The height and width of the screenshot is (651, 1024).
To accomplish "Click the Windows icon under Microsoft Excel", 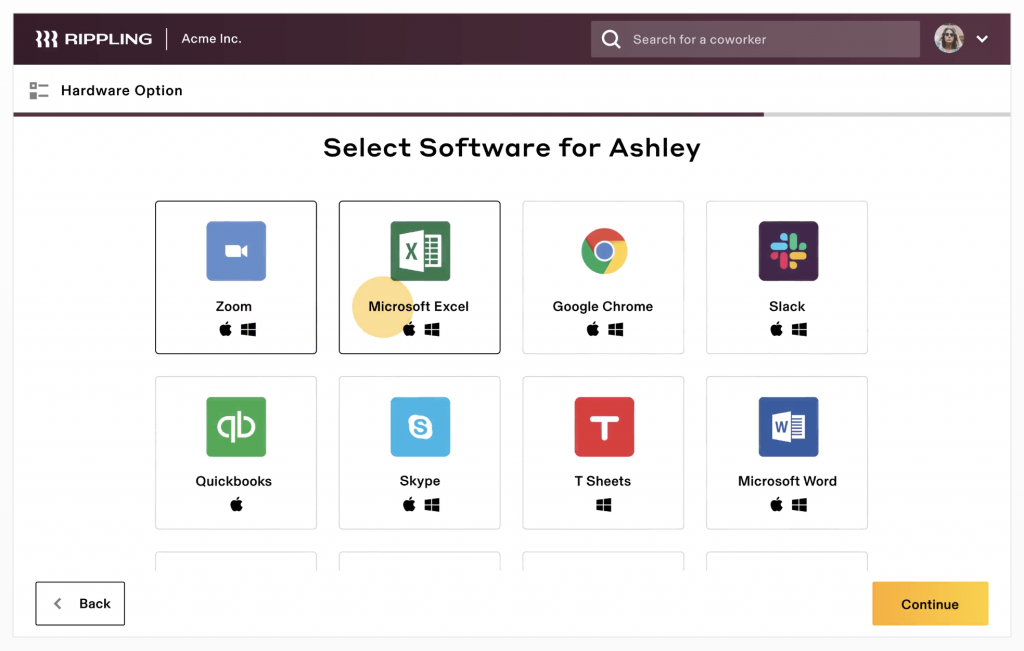I will click(432, 330).
